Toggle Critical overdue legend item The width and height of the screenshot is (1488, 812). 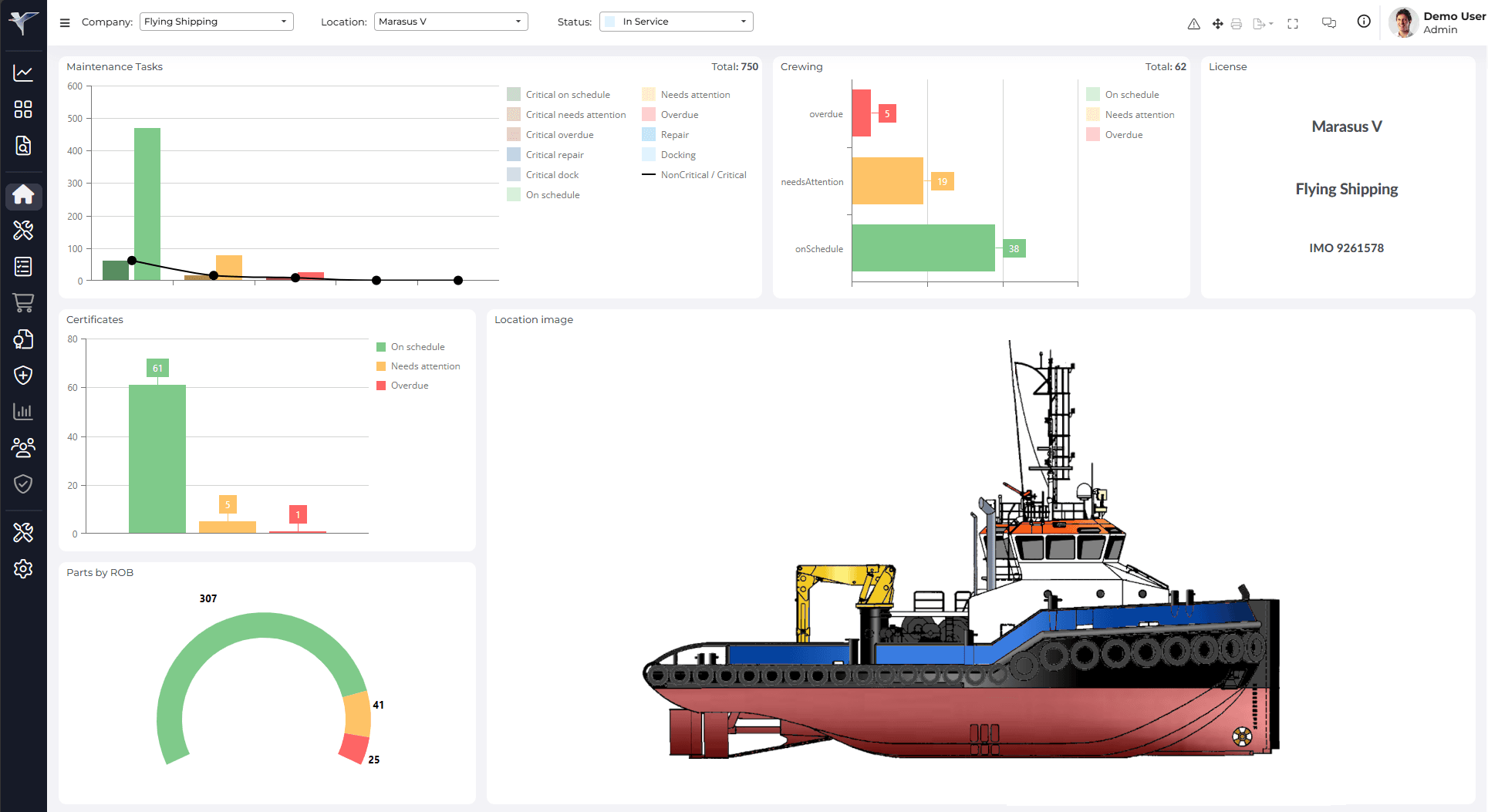(550, 135)
